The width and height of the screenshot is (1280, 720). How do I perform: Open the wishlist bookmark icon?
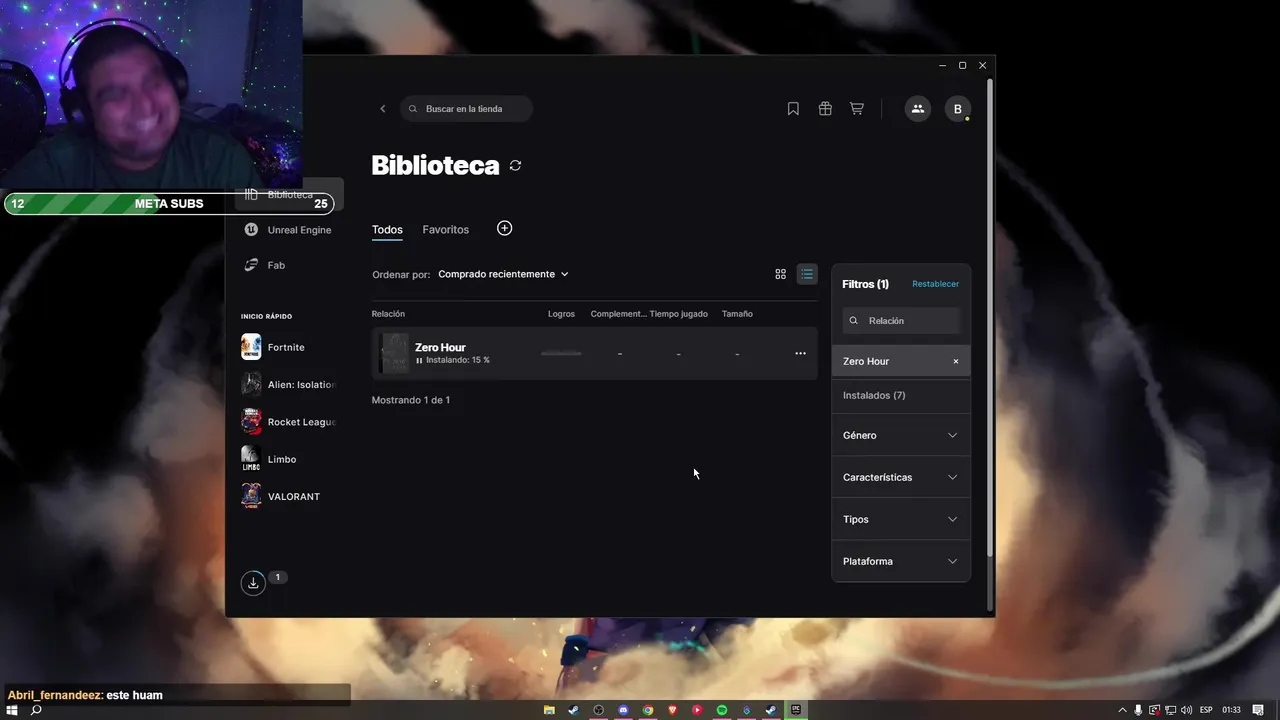coord(793,109)
